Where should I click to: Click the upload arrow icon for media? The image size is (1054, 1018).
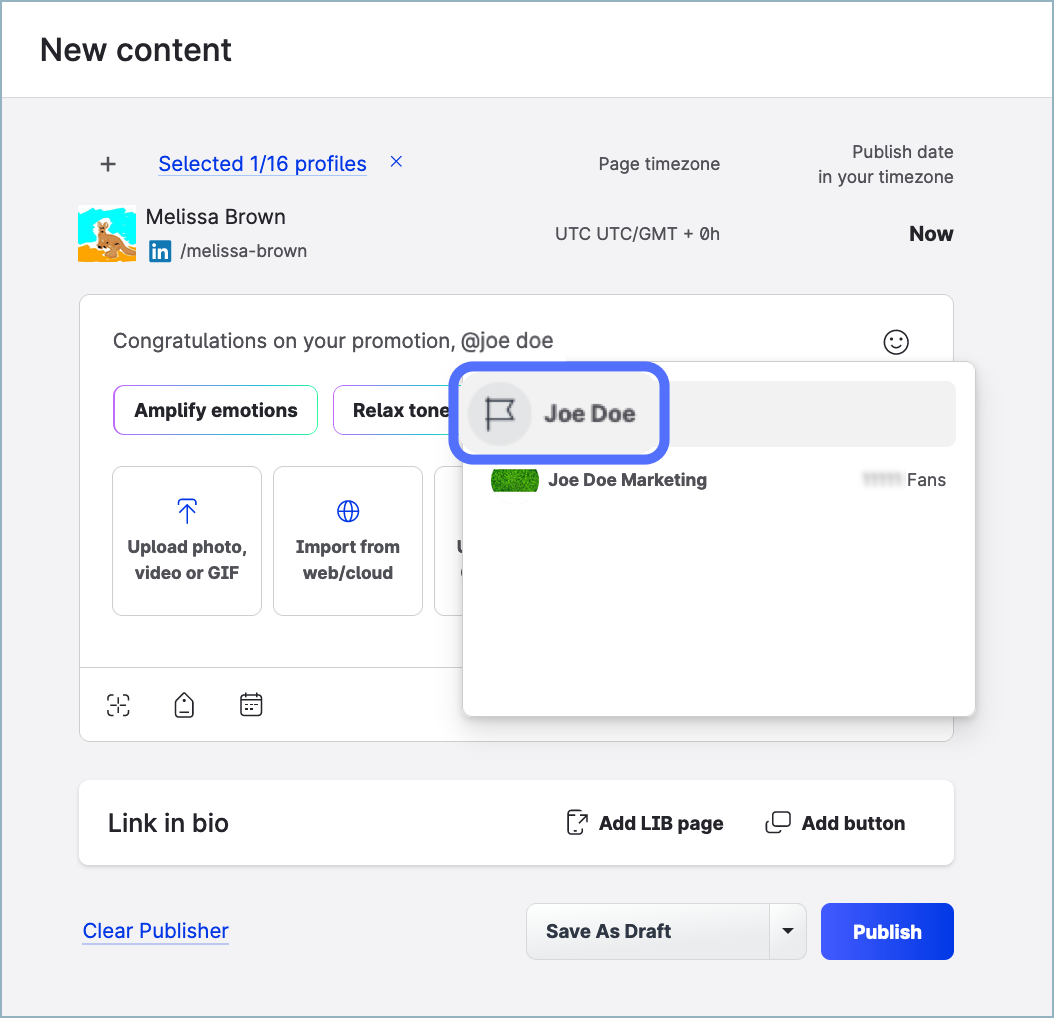click(187, 511)
